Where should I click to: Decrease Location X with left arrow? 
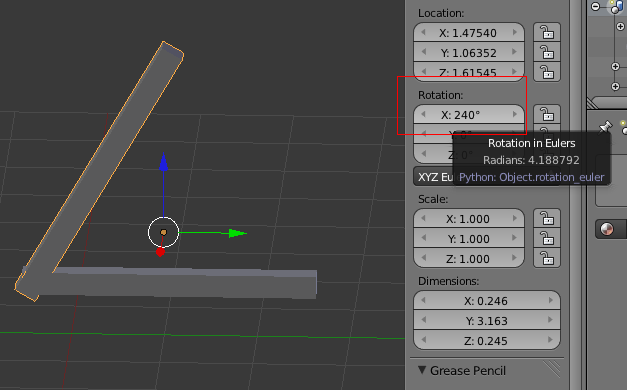point(423,32)
